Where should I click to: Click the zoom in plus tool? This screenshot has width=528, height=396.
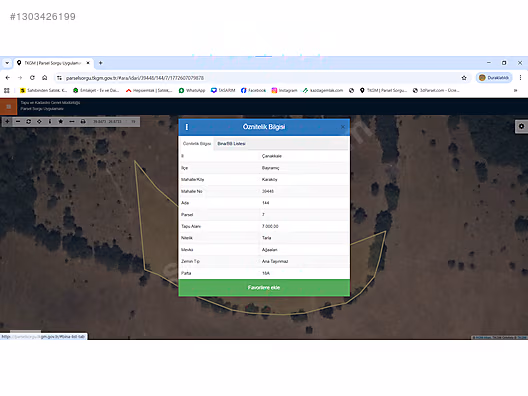pyautogui.click(x=7, y=122)
